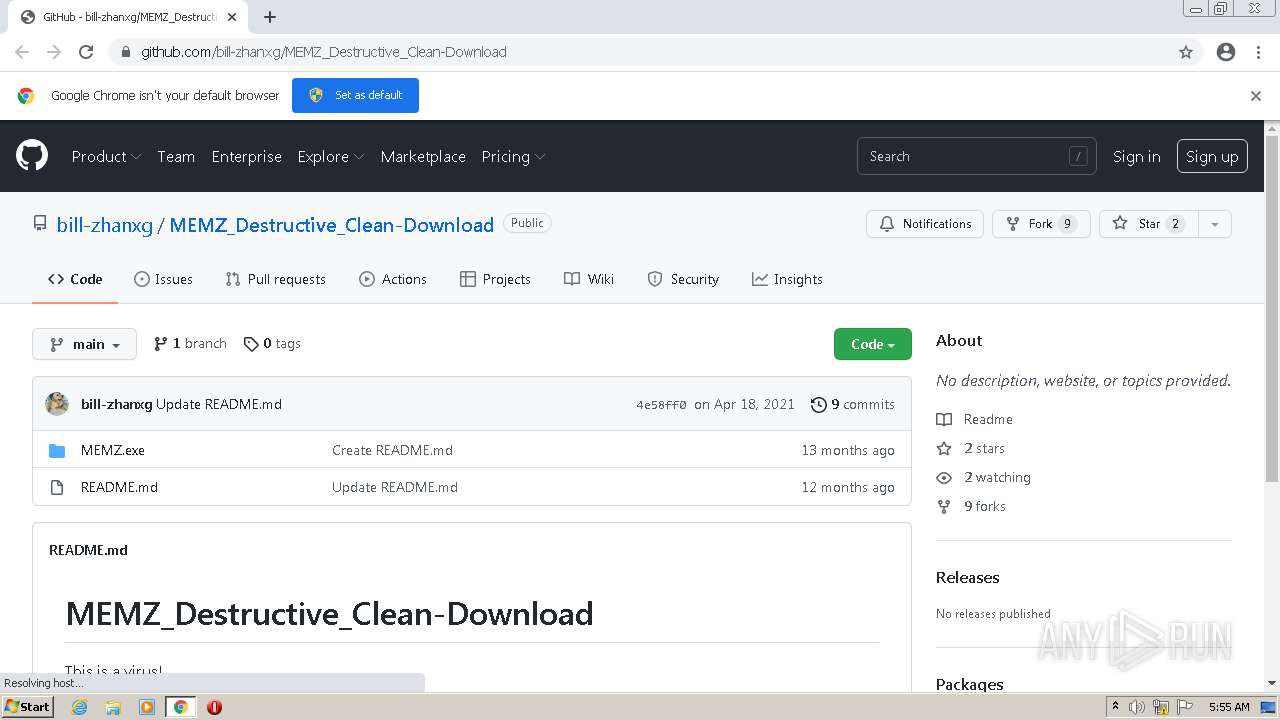
Task: Open the Projects tab
Action: [495, 279]
